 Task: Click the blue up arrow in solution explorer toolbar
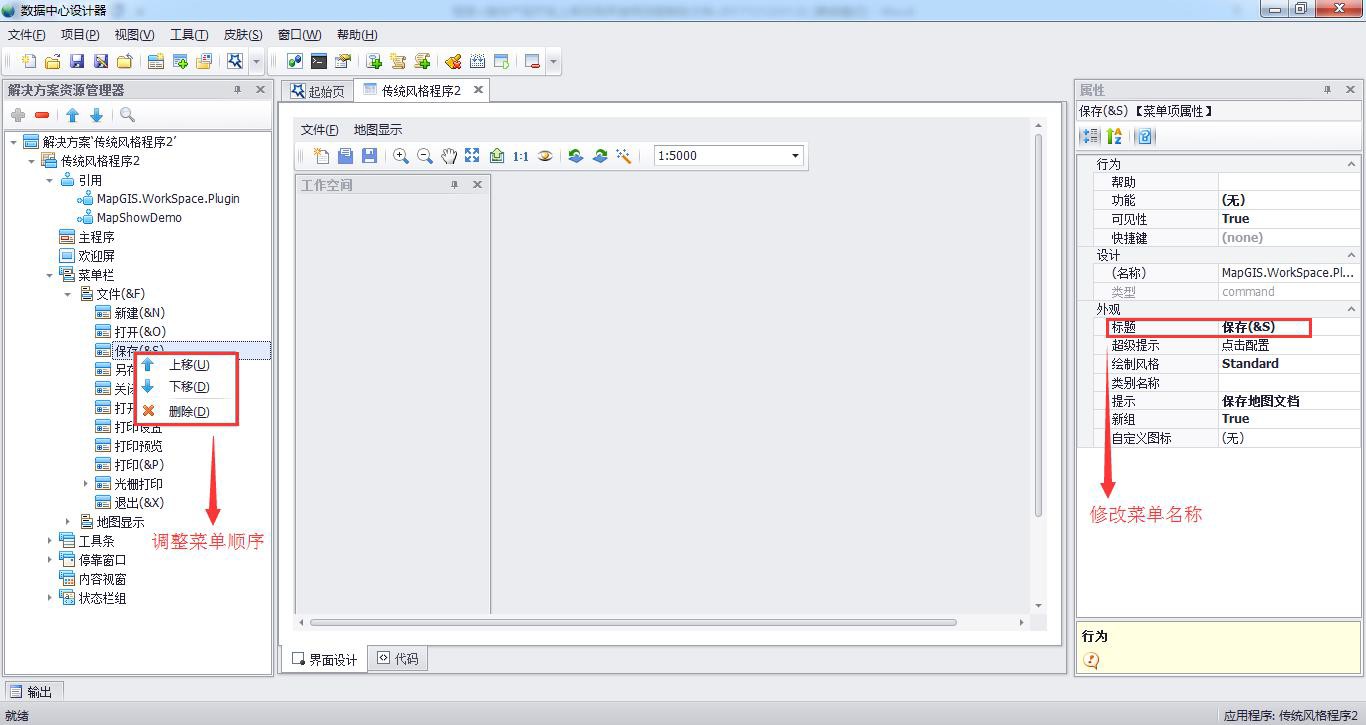click(72, 115)
